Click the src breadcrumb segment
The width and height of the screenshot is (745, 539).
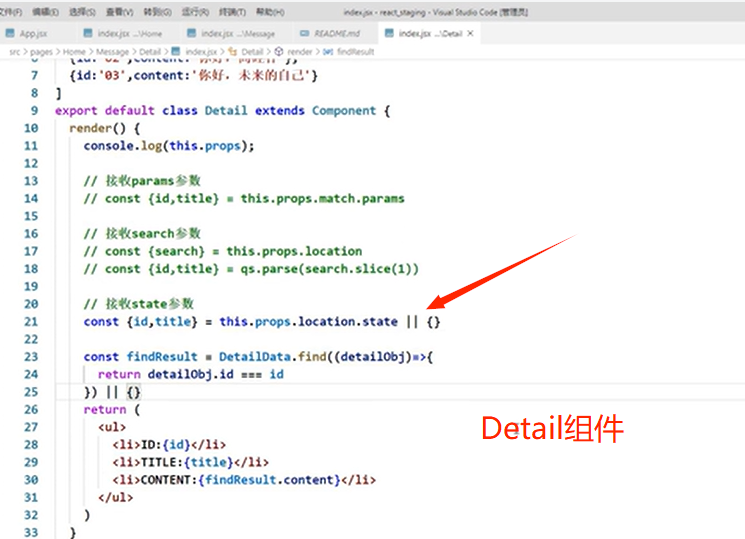point(15,51)
